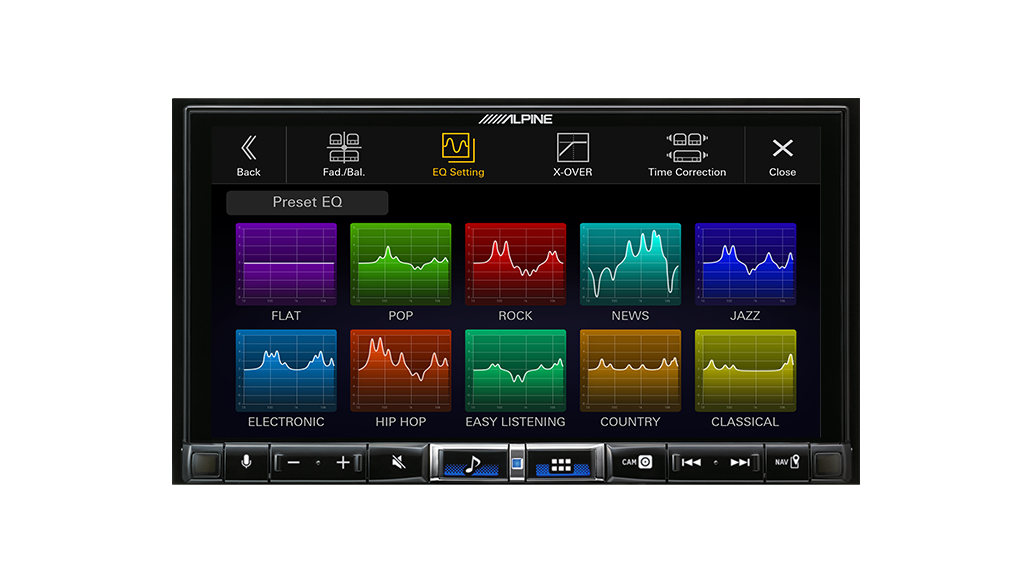The height and width of the screenshot is (575, 1024).
Task: Open the X-OVER crossover settings
Action: pyautogui.click(x=572, y=155)
